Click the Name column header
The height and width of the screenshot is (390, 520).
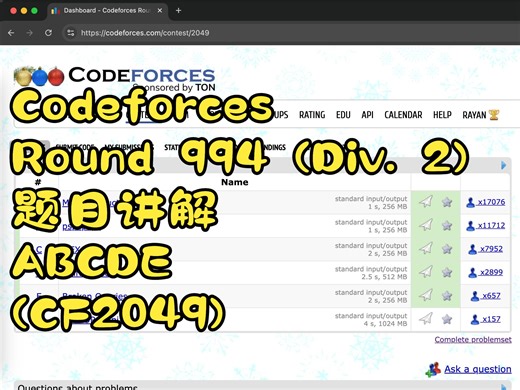pyautogui.click(x=235, y=182)
